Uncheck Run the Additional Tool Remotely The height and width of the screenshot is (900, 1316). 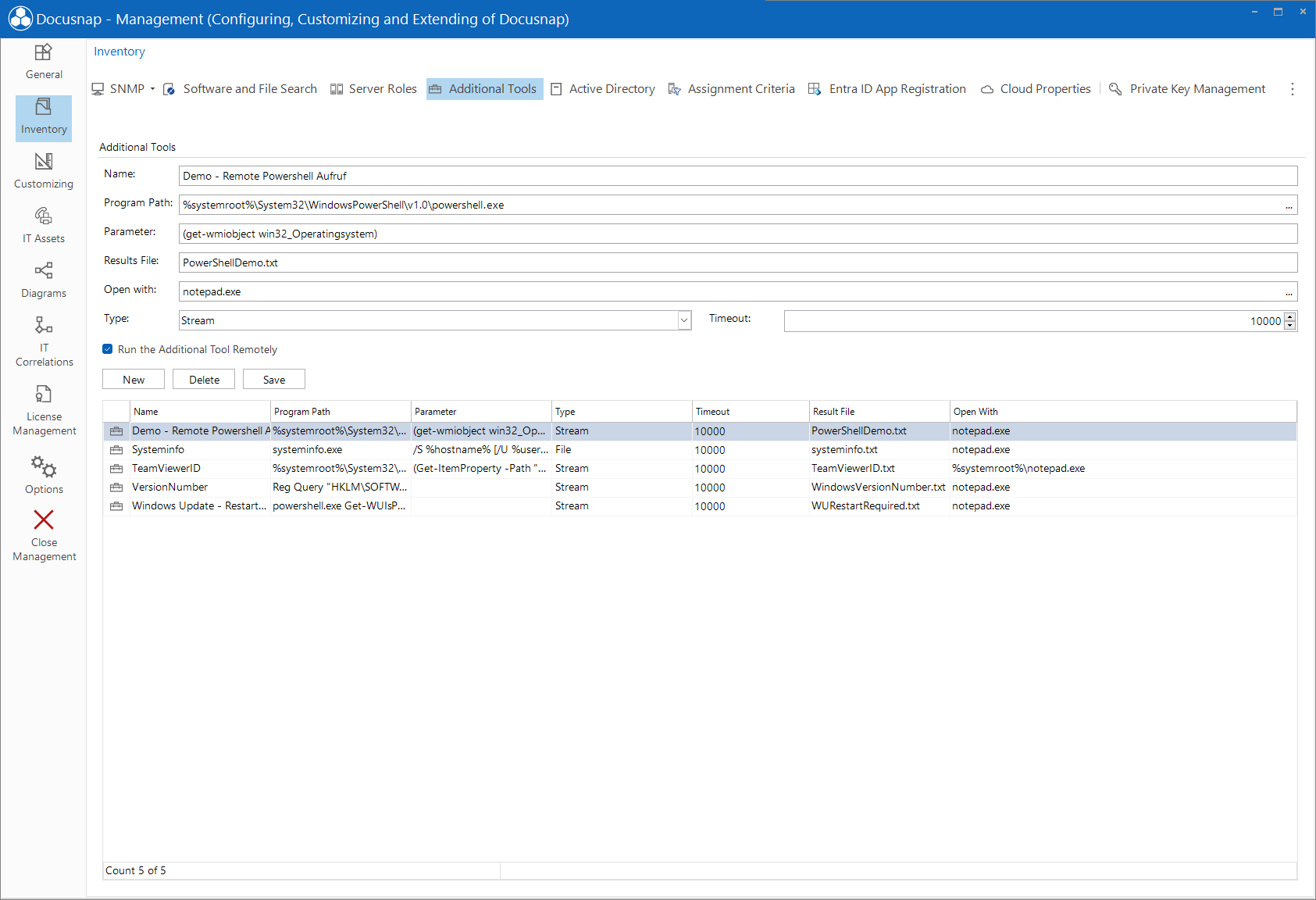pyautogui.click(x=108, y=349)
